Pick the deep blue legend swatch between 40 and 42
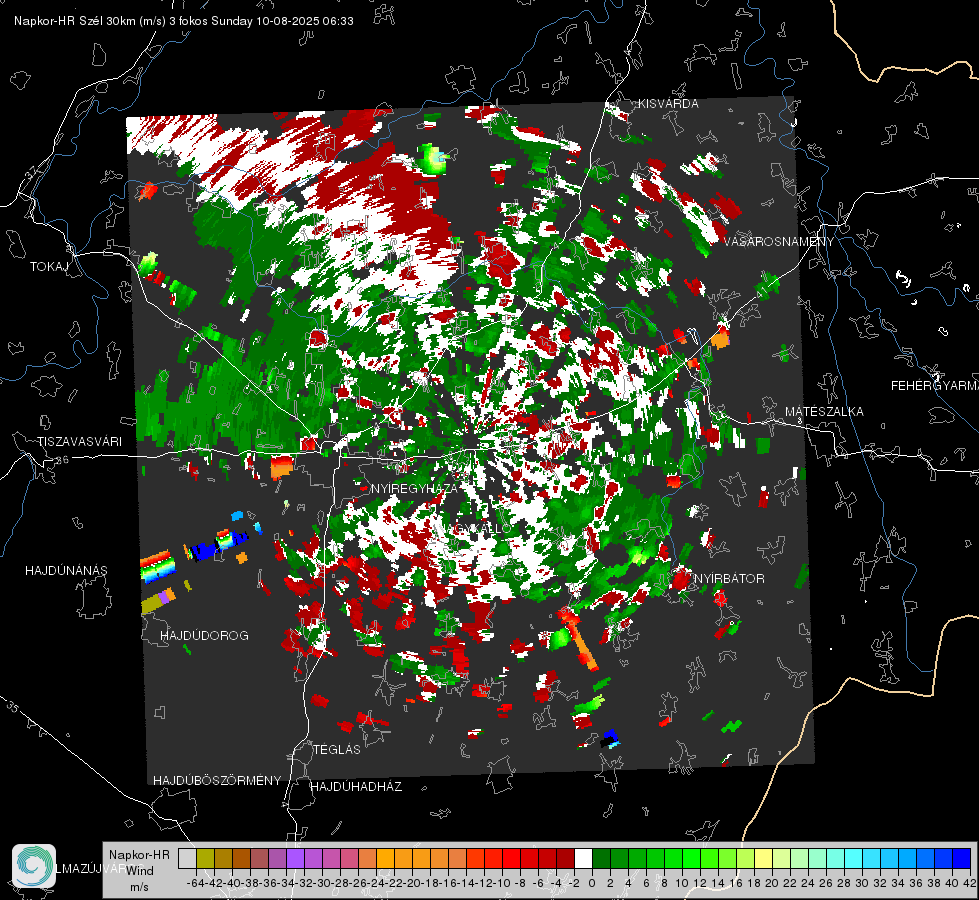This screenshot has height=900, width=979. click(962, 859)
